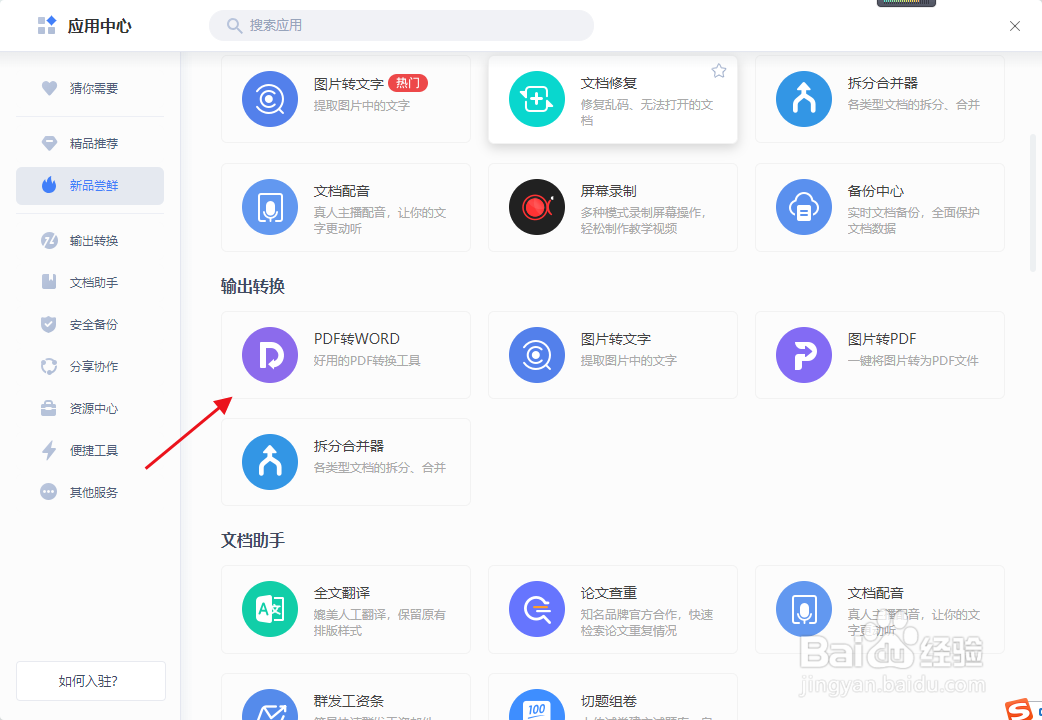
Task: Click the search magnifier icon
Action: [x=234, y=25]
